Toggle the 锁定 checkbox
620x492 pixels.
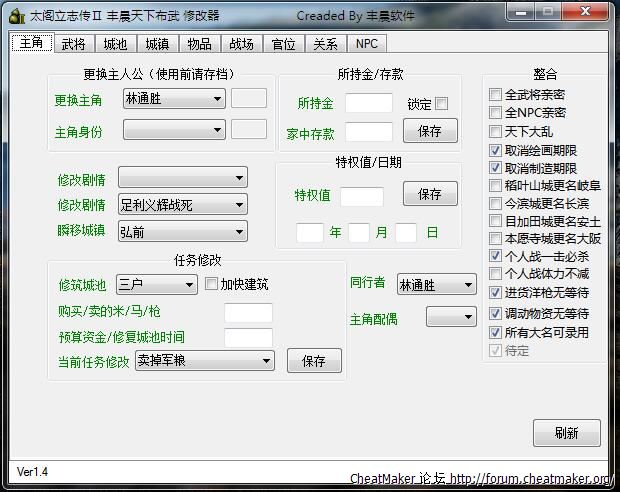[x=442, y=103]
